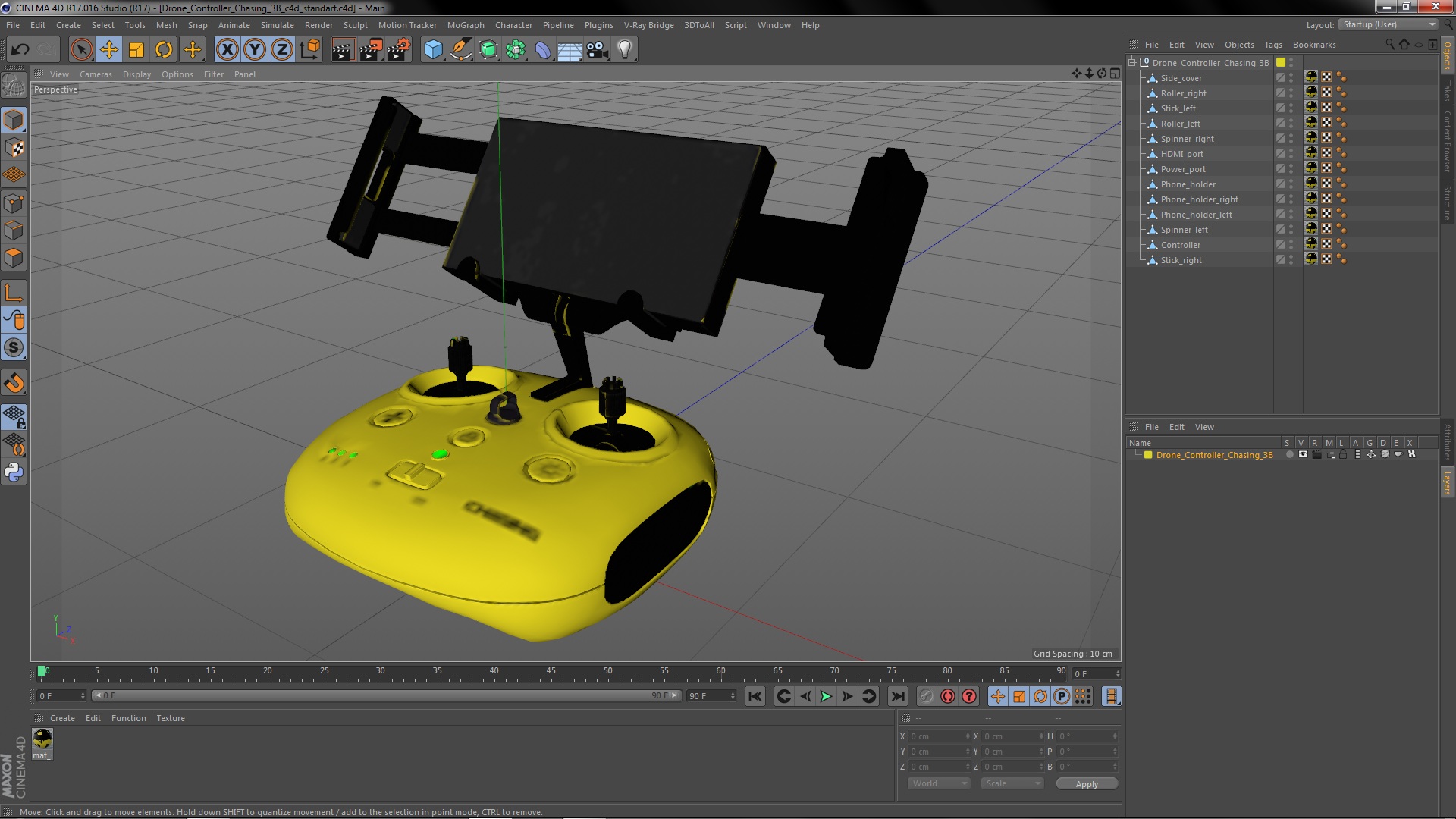This screenshot has height=819, width=1456.
Task: Toggle Y axis lock
Action: [x=255, y=50]
